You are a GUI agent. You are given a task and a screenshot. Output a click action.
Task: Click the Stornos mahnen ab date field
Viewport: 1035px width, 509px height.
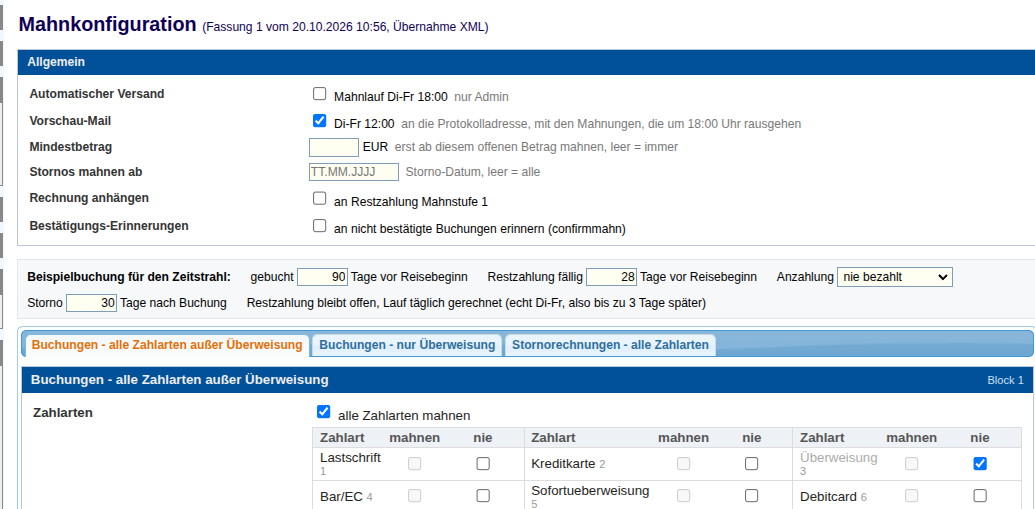tap(354, 172)
